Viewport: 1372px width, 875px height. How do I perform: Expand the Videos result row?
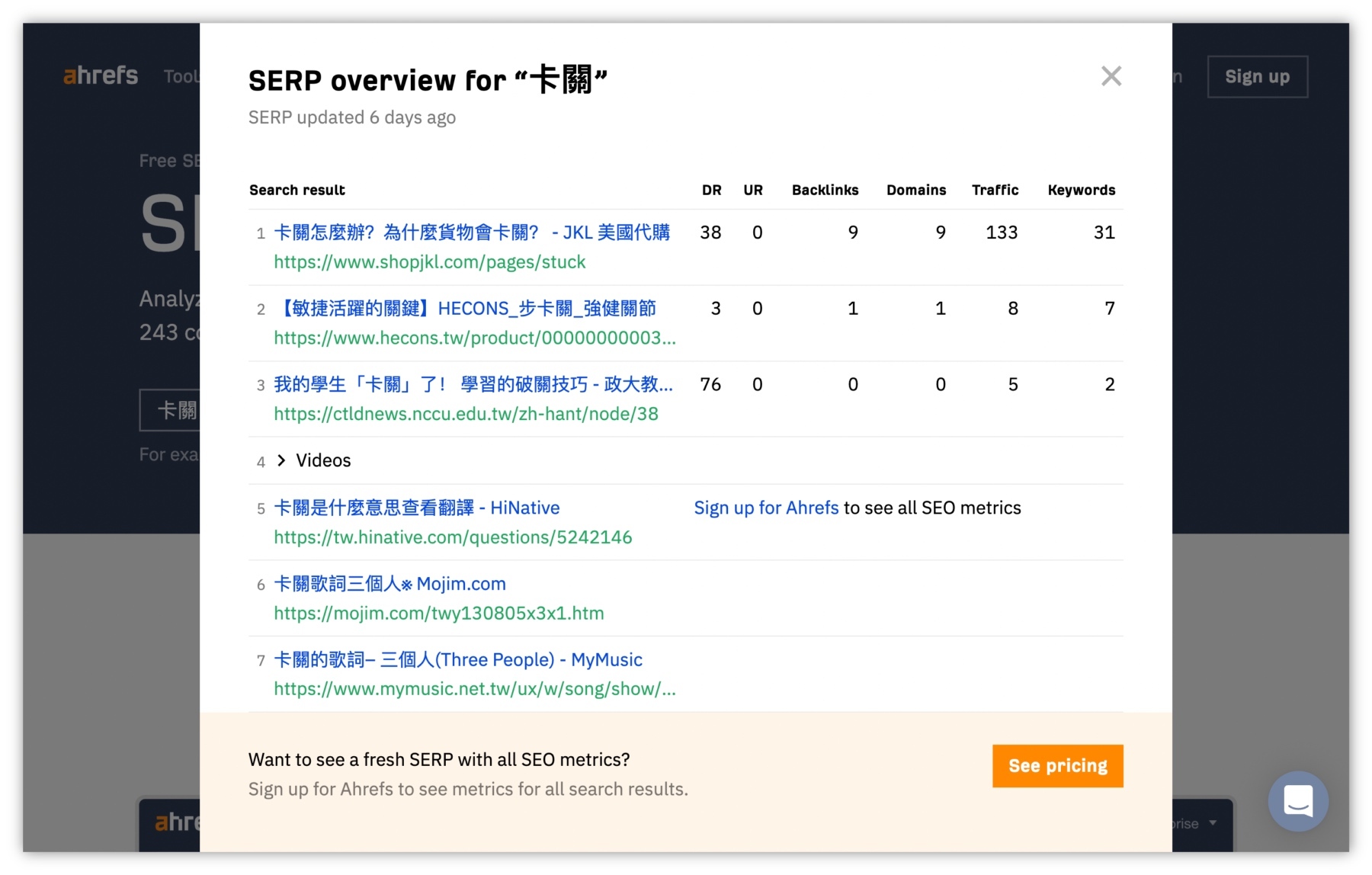tap(281, 460)
